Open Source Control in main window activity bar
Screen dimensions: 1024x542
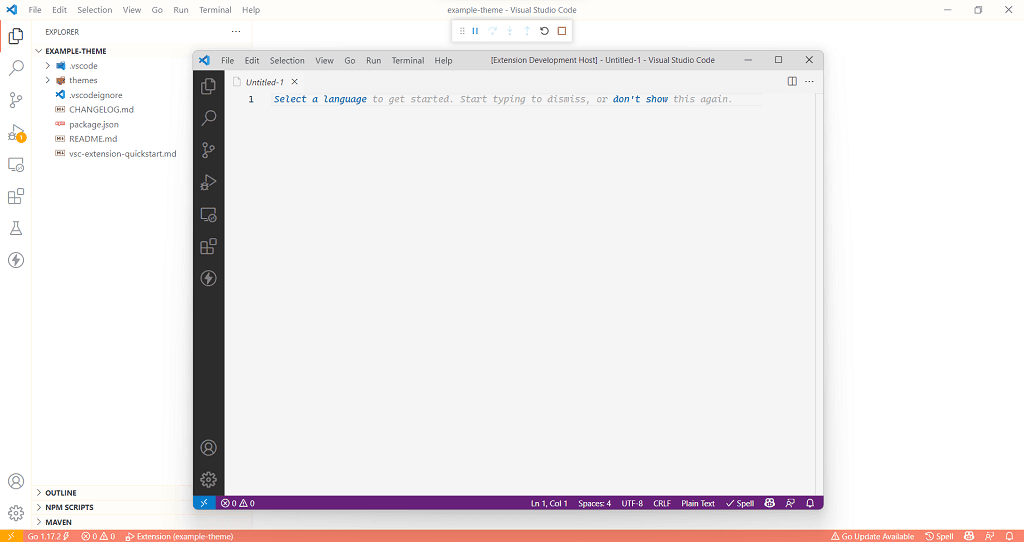[16, 100]
